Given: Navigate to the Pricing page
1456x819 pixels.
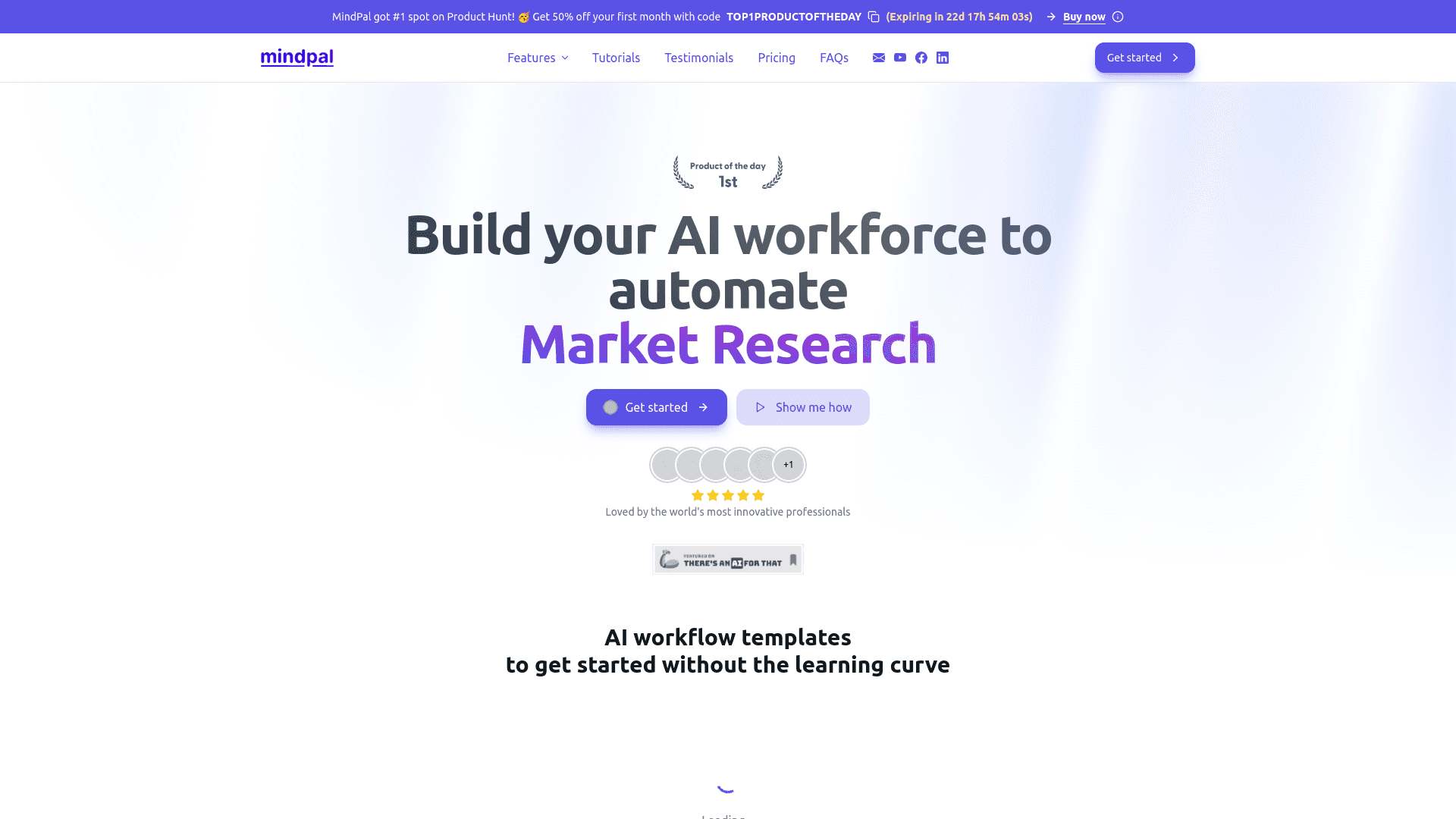Looking at the screenshot, I should pyautogui.click(x=776, y=57).
